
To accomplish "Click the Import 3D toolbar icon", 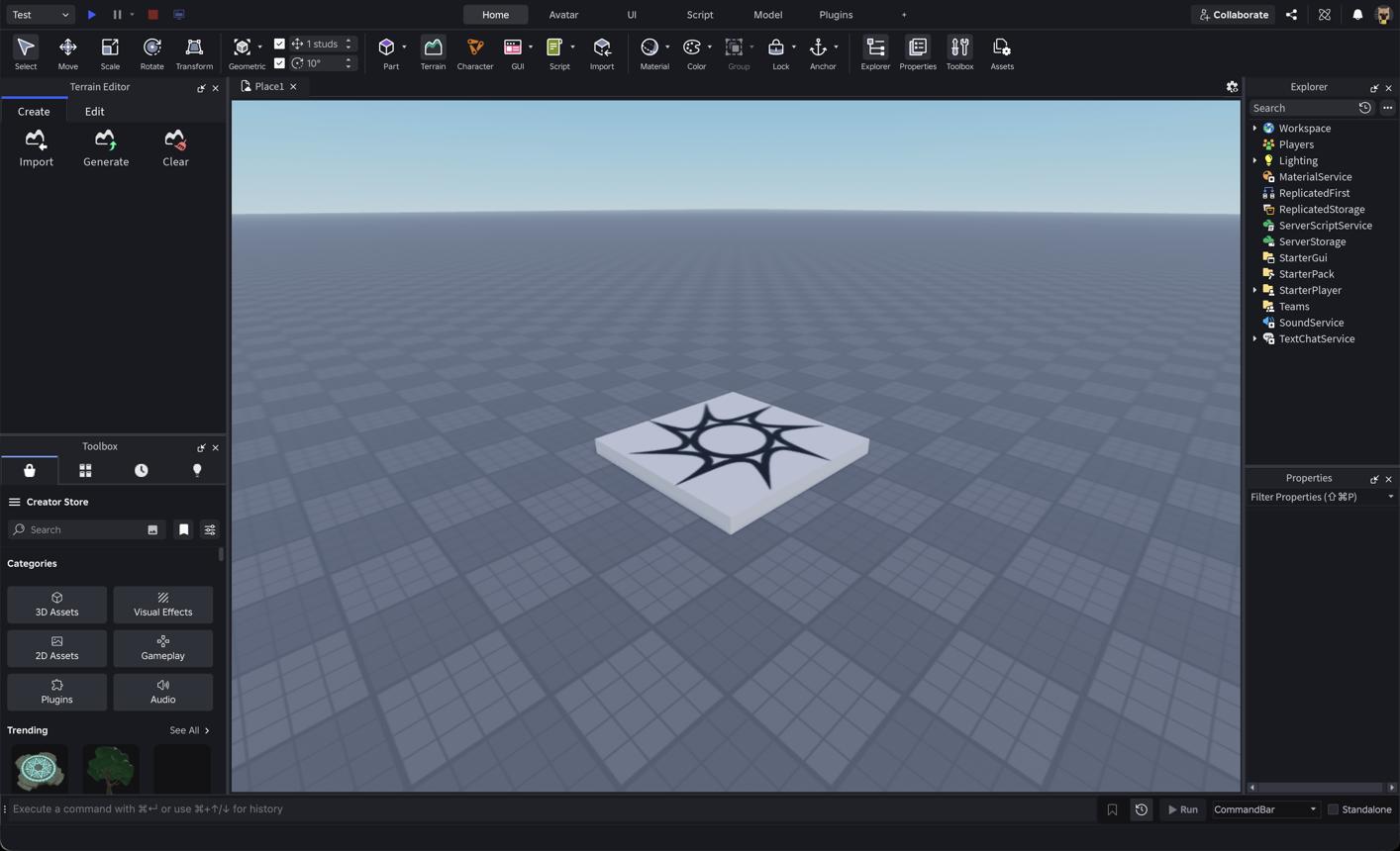I will tap(602, 52).
